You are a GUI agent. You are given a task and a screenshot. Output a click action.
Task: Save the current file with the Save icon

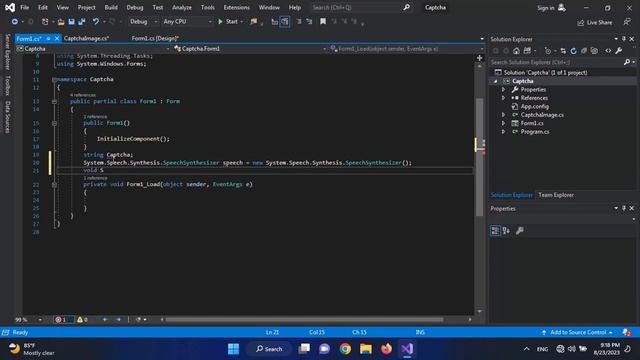(71, 22)
